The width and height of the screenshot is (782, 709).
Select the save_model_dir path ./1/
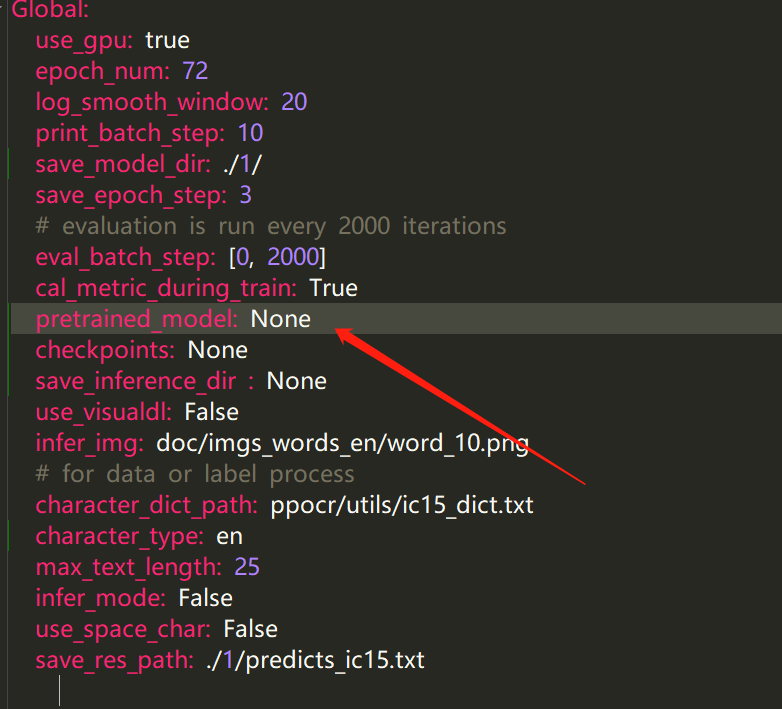click(242, 165)
